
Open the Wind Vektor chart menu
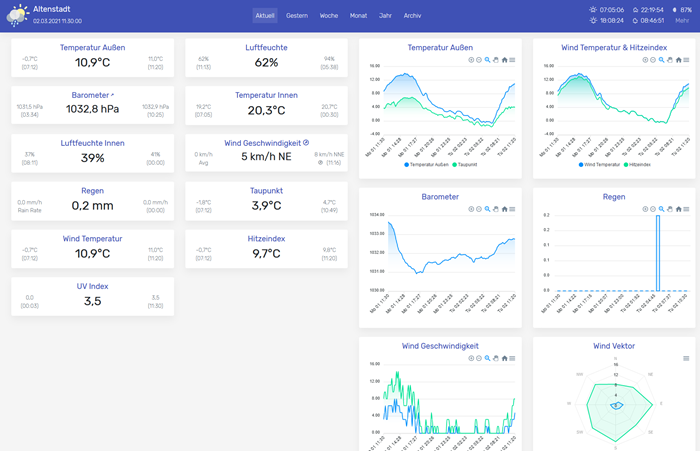(686, 358)
